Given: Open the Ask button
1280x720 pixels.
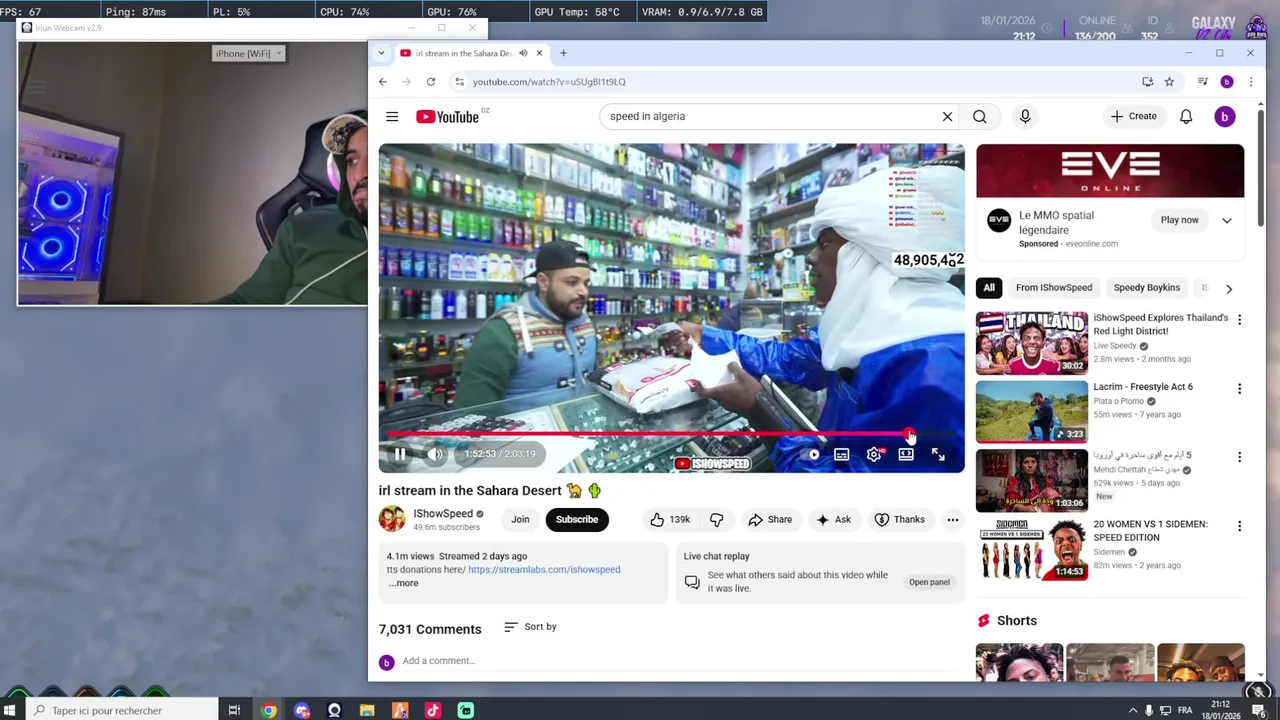Looking at the screenshot, I should (833, 520).
